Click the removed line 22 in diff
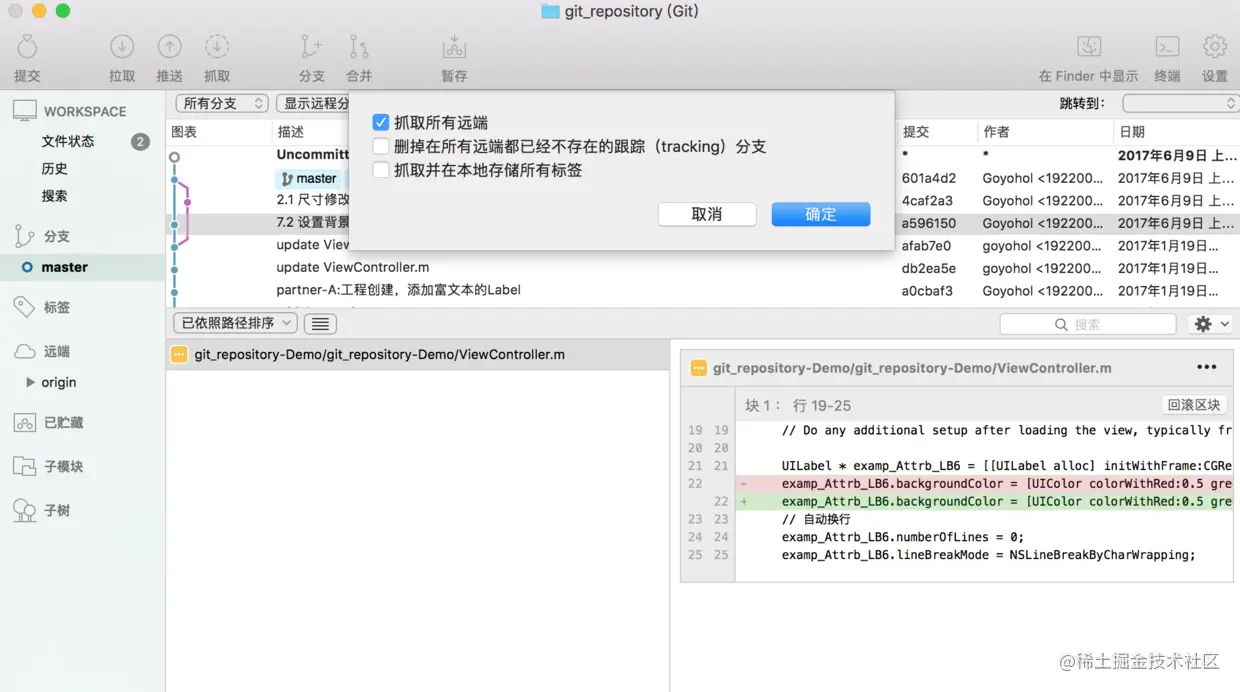 pyautogui.click(x=984, y=484)
